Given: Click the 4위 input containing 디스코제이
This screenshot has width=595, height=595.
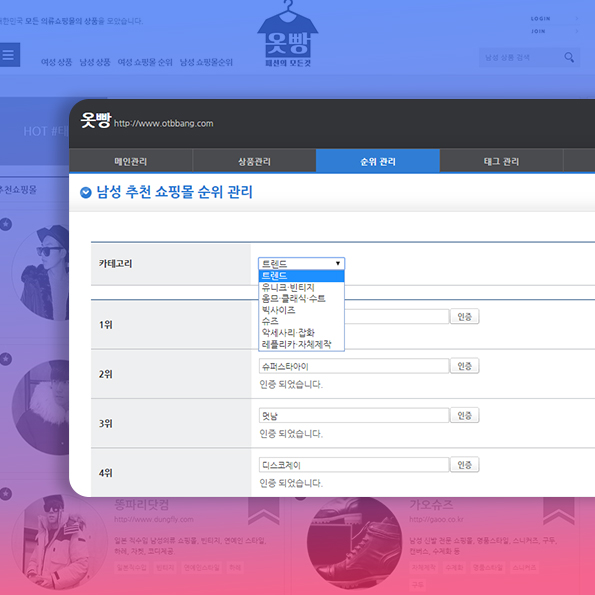Looking at the screenshot, I should coord(354,465).
